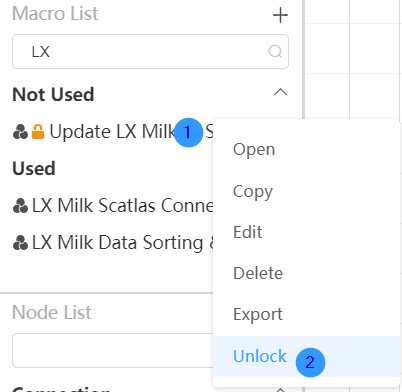The width and height of the screenshot is (402, 392).
Task: Click the blue step 1 badge
Action: [188, 132]
